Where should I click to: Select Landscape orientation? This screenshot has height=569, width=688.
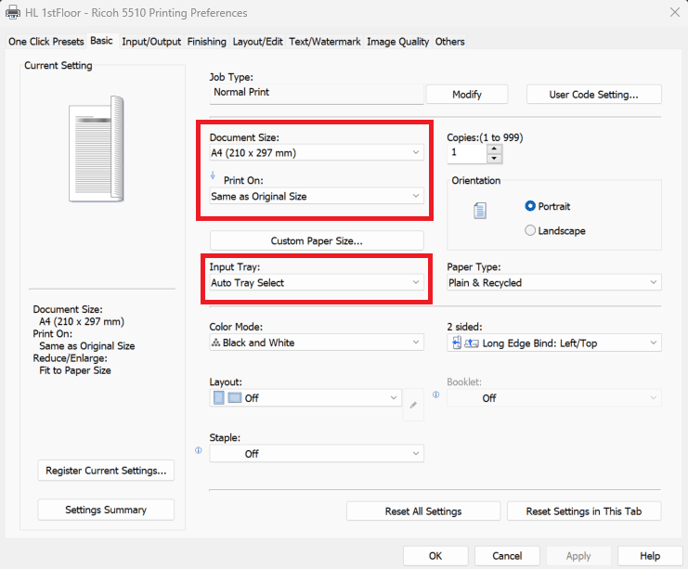click(x=555, y=230)
